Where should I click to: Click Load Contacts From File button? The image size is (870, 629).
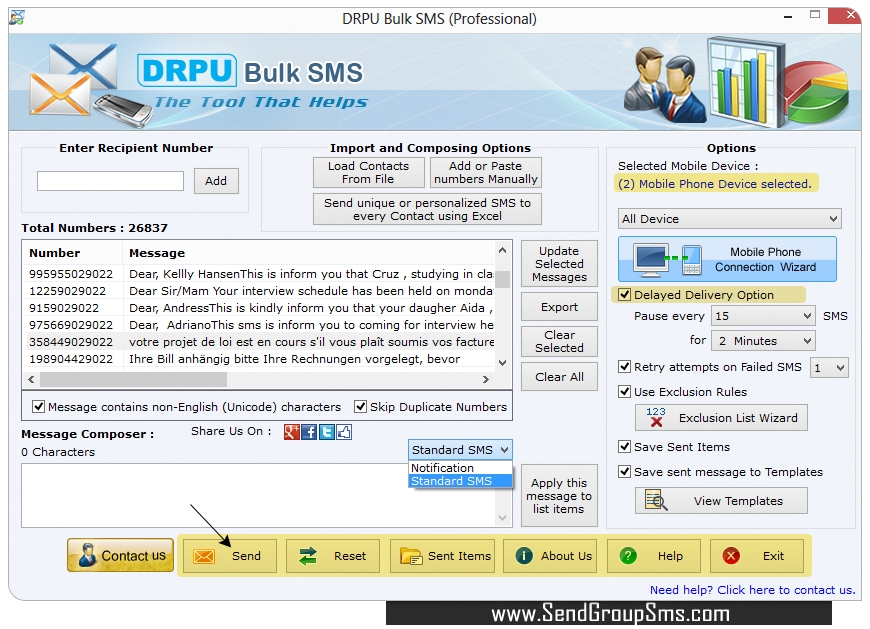pos(368,173)
